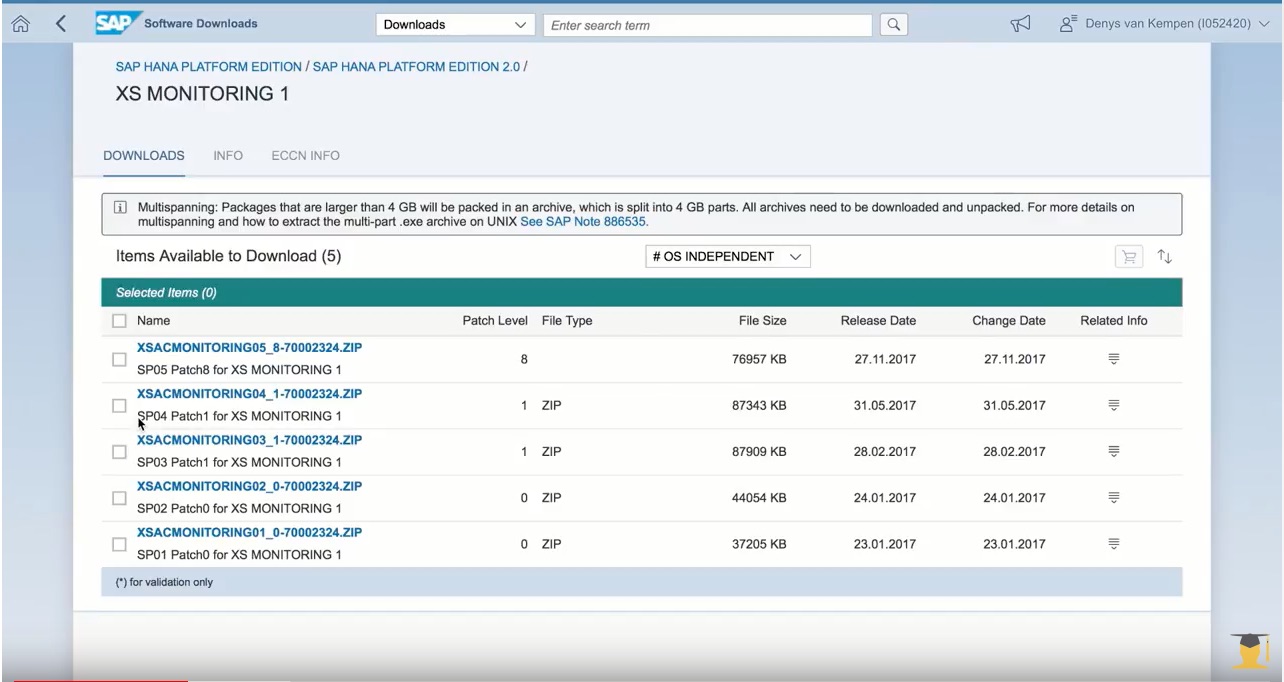Open the # OS INDEPENDENT dropdown
This screenshot has height=682, width=1284.
(x=728, y=257)
